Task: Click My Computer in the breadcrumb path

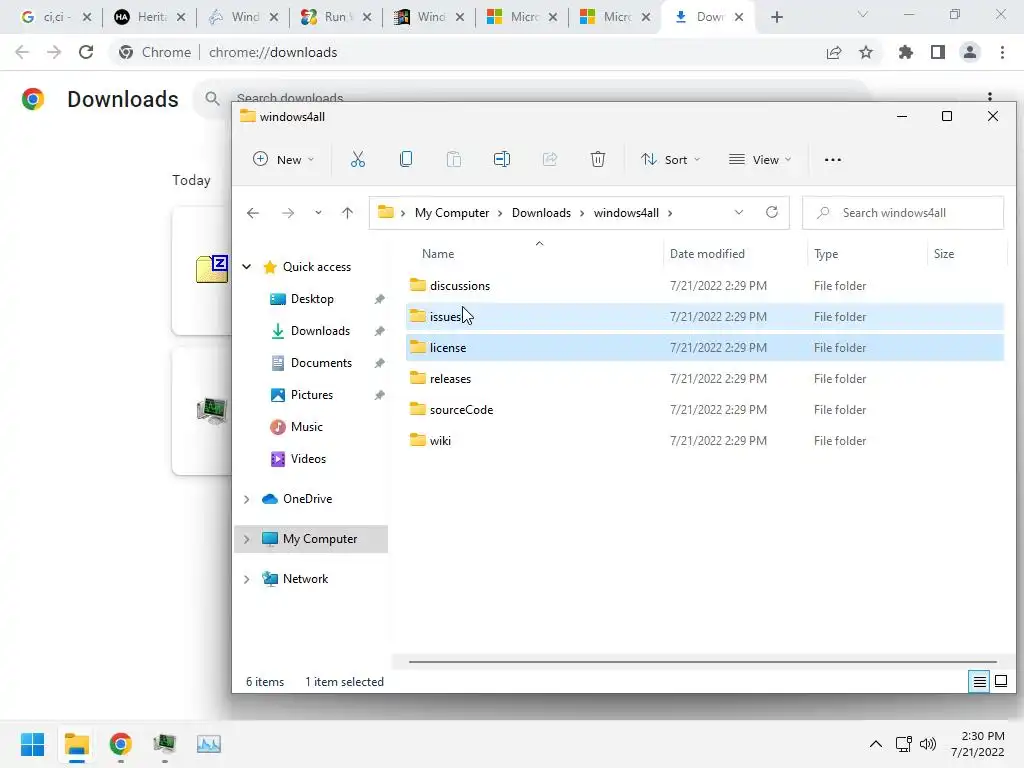Action: [452, 213]
